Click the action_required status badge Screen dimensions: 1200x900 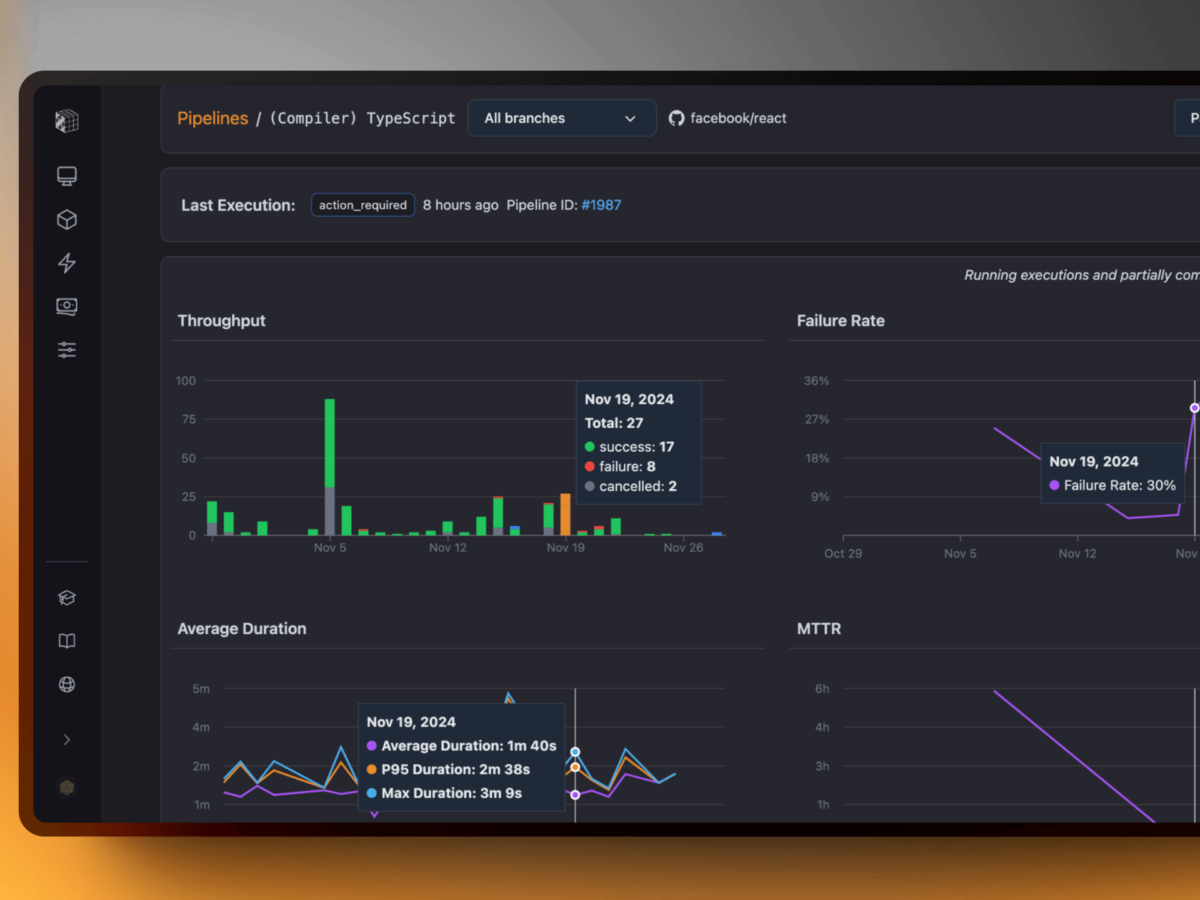coord(363,205)
